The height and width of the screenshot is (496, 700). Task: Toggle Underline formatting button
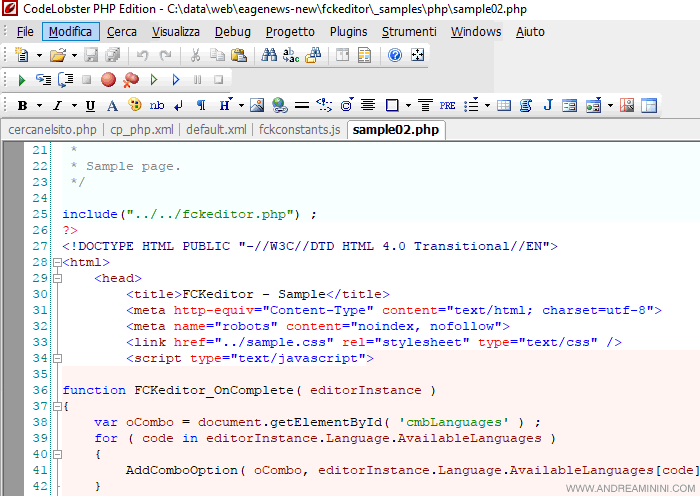click(90, 106)
